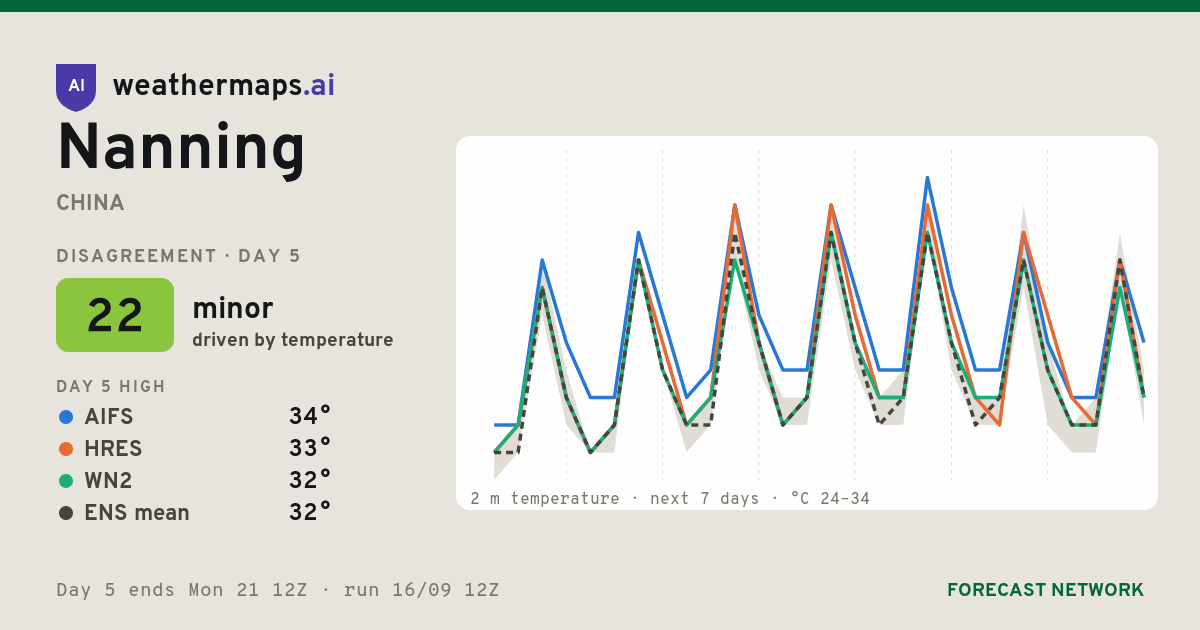1200x630 pixels.
Task: Select the HRES 33° high value
Action: (x=310, y=448)
